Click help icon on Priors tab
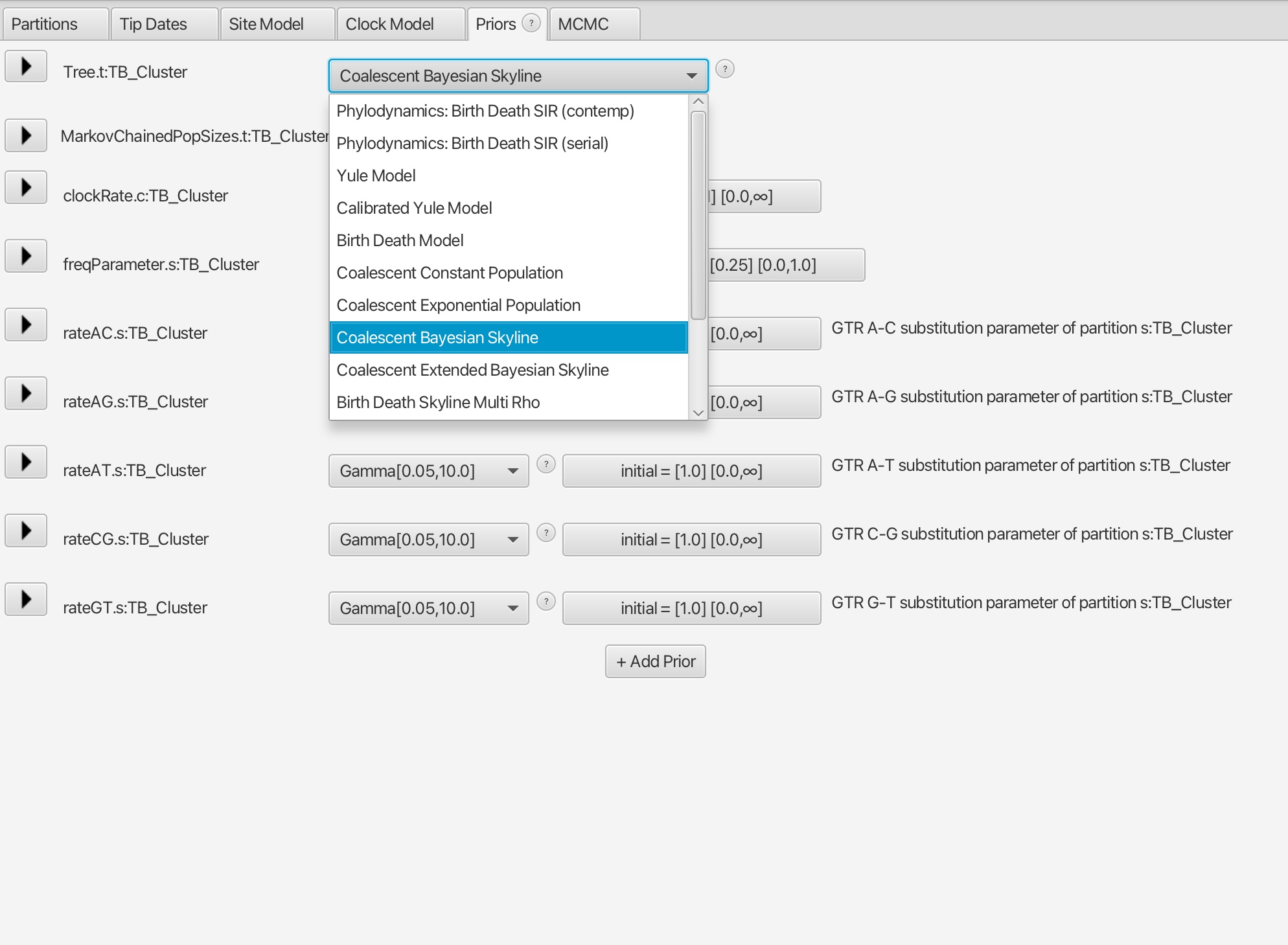 coord(531,23)
